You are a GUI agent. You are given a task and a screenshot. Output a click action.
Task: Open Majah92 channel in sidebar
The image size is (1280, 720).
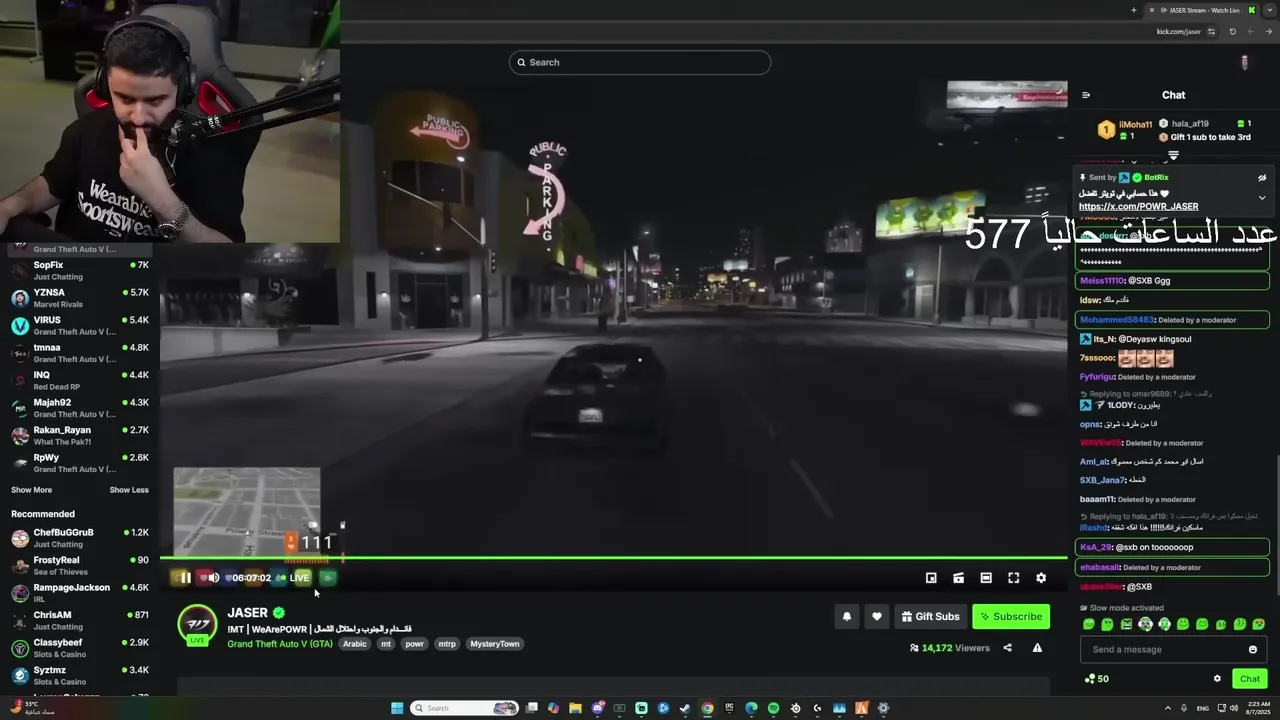[x=80, y=408]
